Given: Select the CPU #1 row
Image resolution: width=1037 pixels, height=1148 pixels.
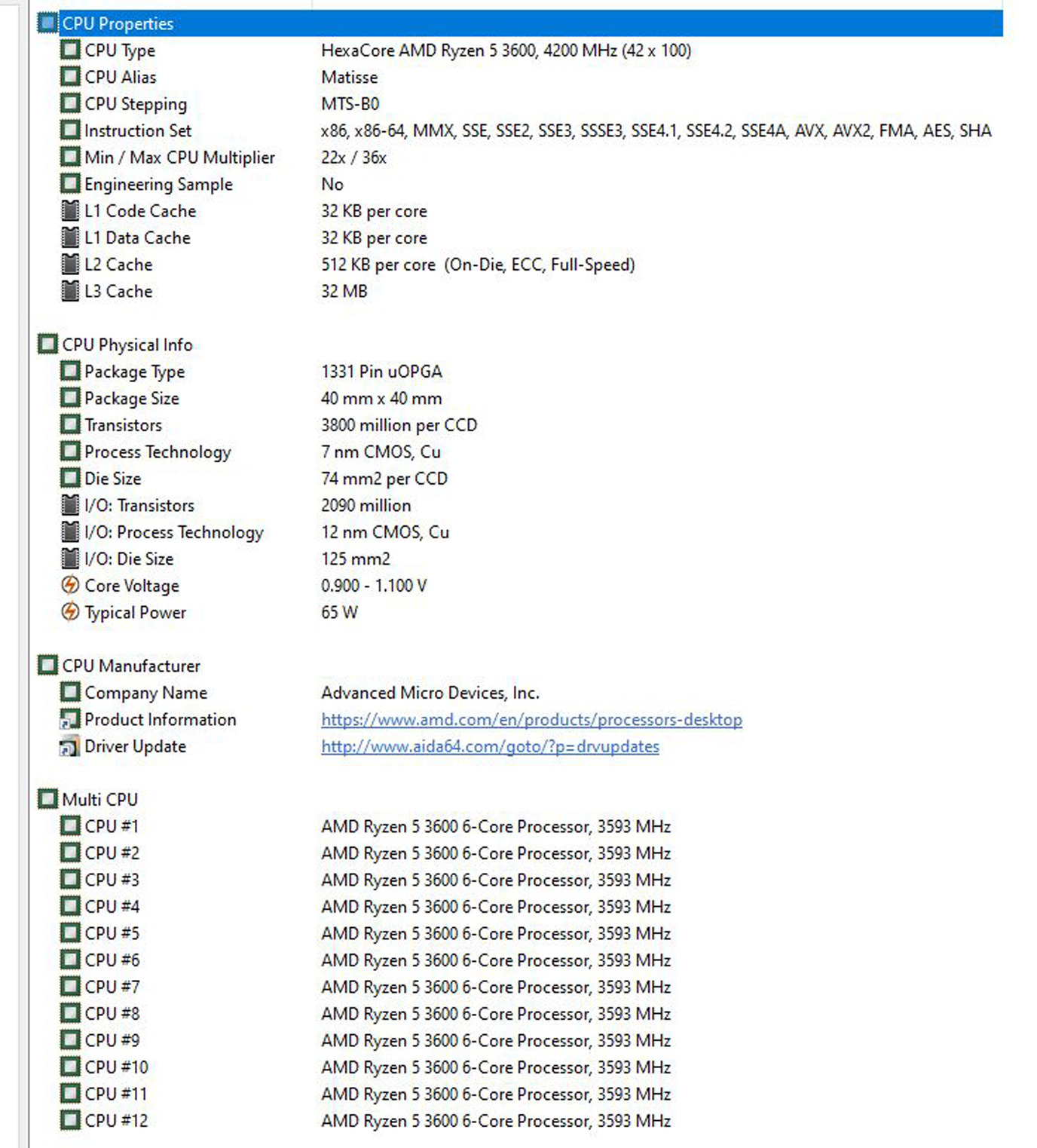Looking at the screenshot, I should [x=366, y=826].
